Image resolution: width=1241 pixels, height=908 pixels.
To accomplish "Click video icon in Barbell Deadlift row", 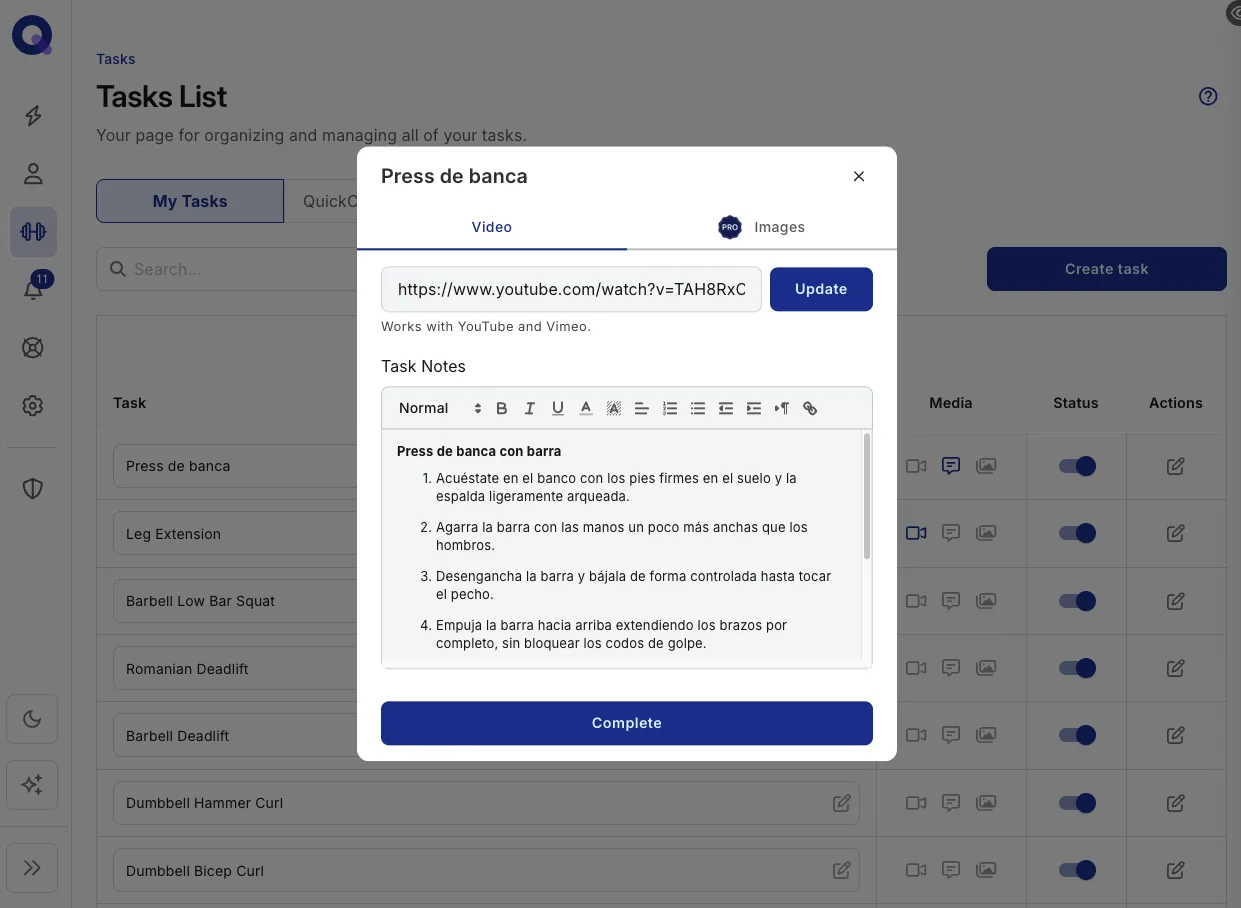I will click(916, 735).
